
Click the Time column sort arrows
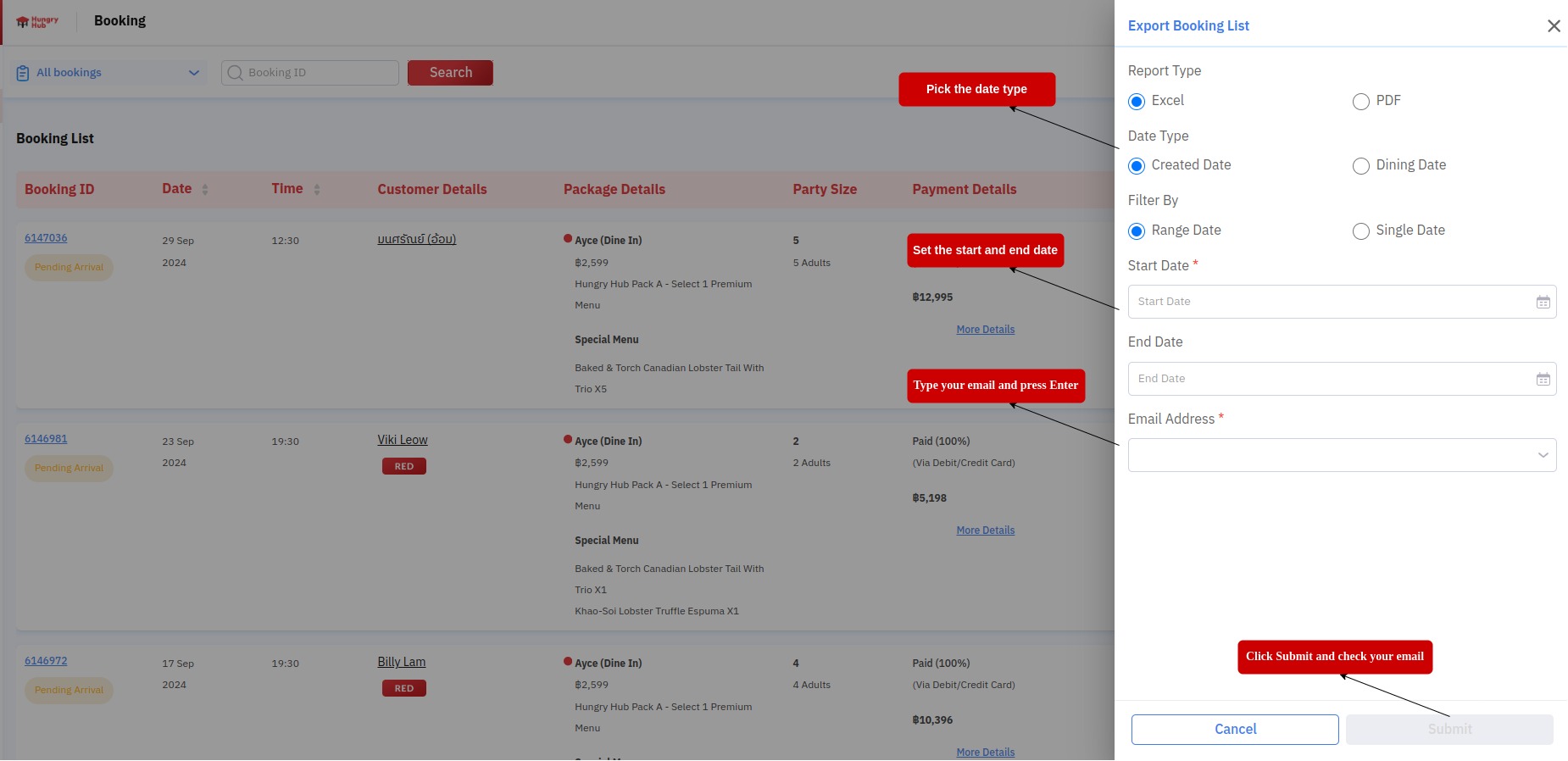pyautogui.click(x=317, y=190)
